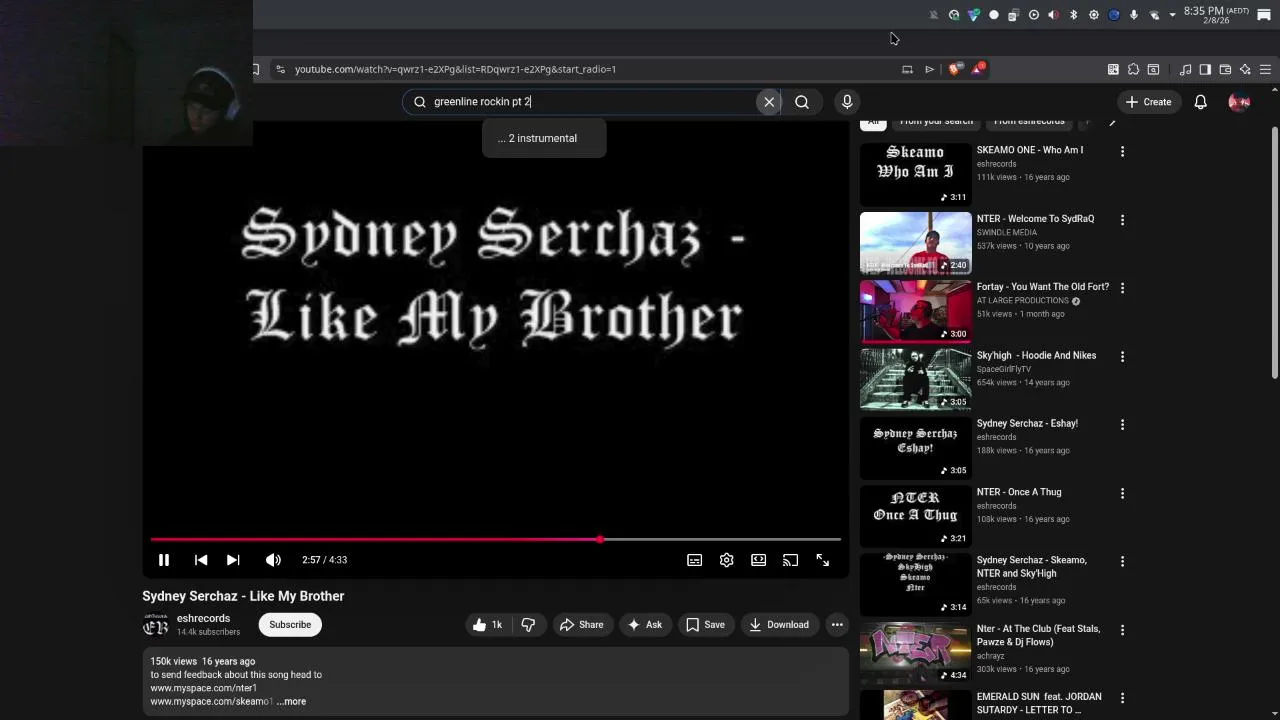Open the Brave Shields lion icon
The image size is (1280, 720).
954,69
